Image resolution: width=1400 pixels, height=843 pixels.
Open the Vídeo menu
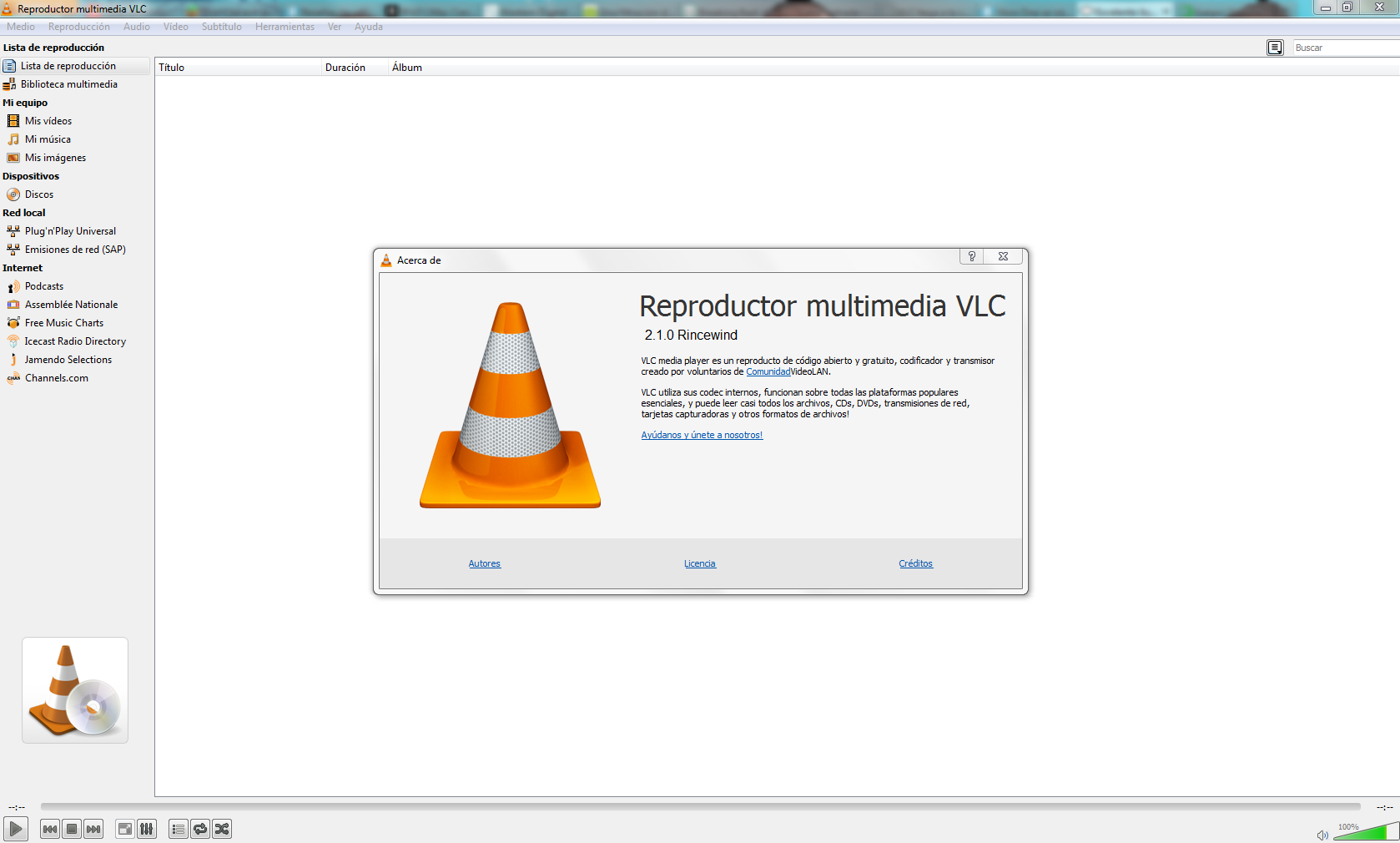pos(176,27)
